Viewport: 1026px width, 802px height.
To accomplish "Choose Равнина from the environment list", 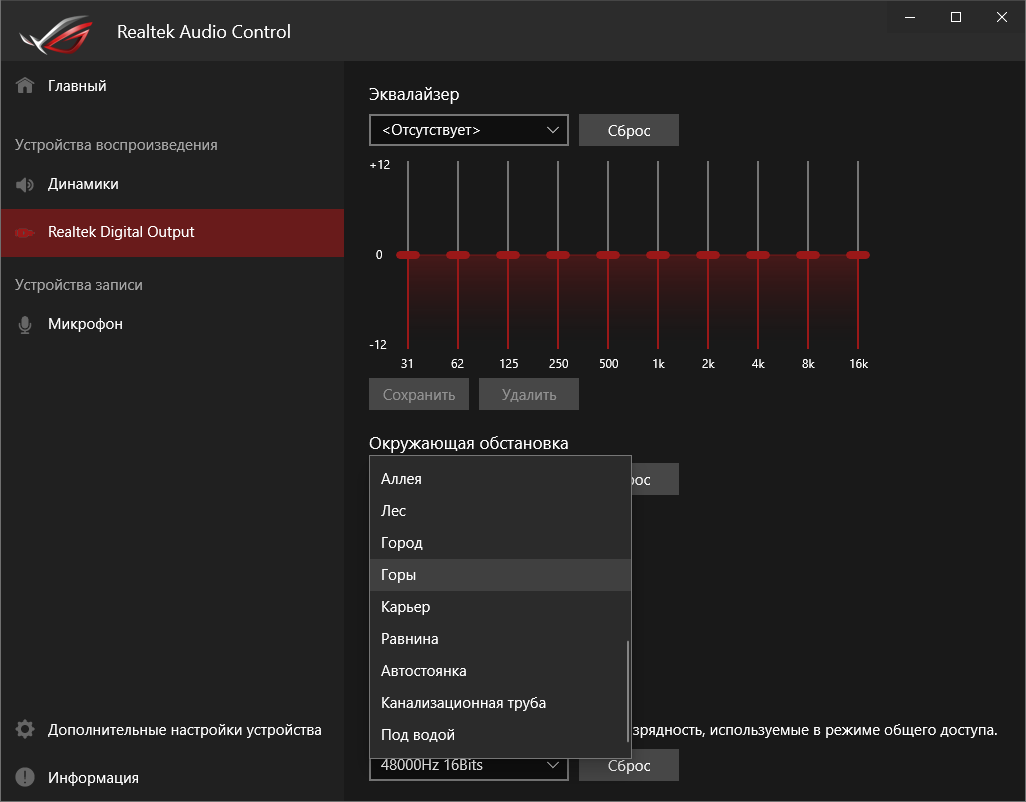I will coord(500,639).
